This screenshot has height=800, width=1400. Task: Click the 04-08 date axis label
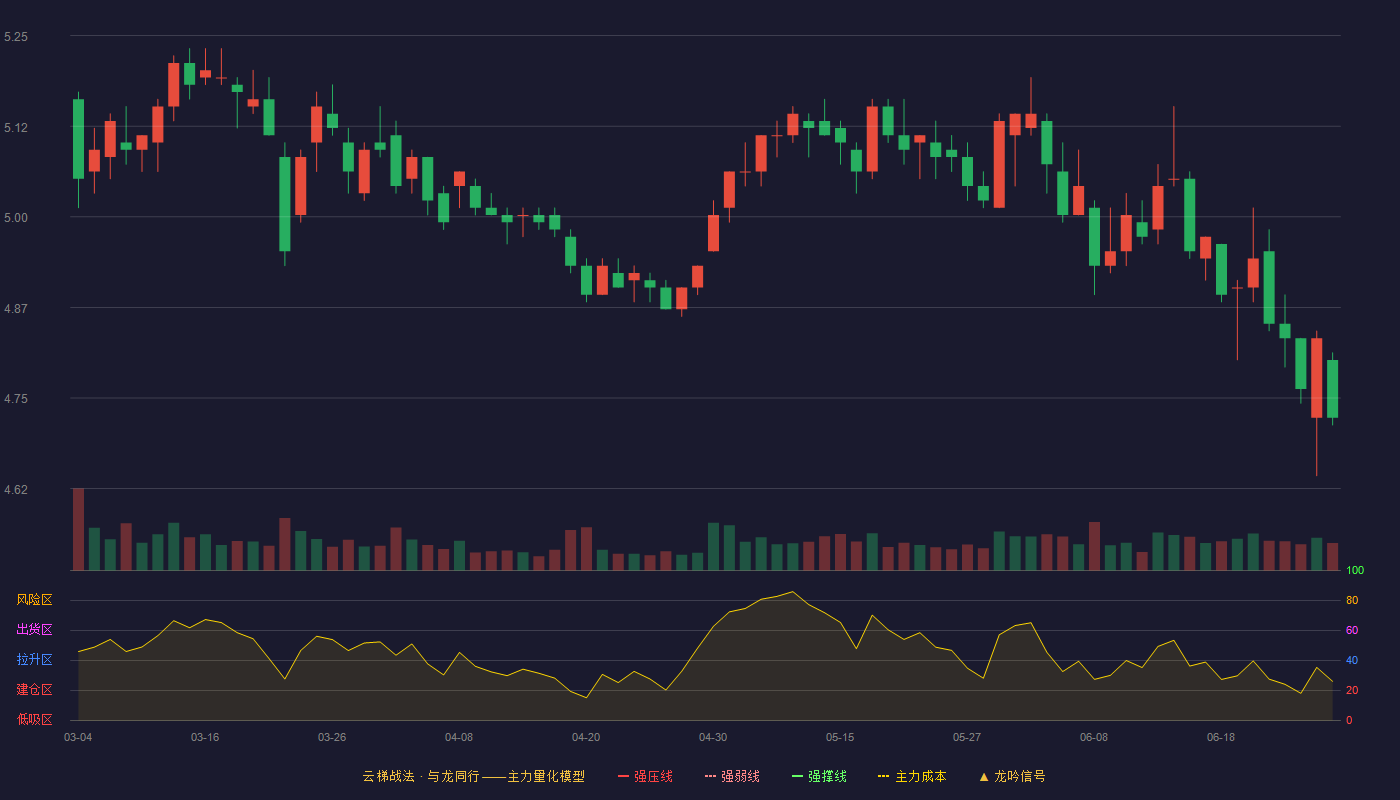tap(459, 737)
